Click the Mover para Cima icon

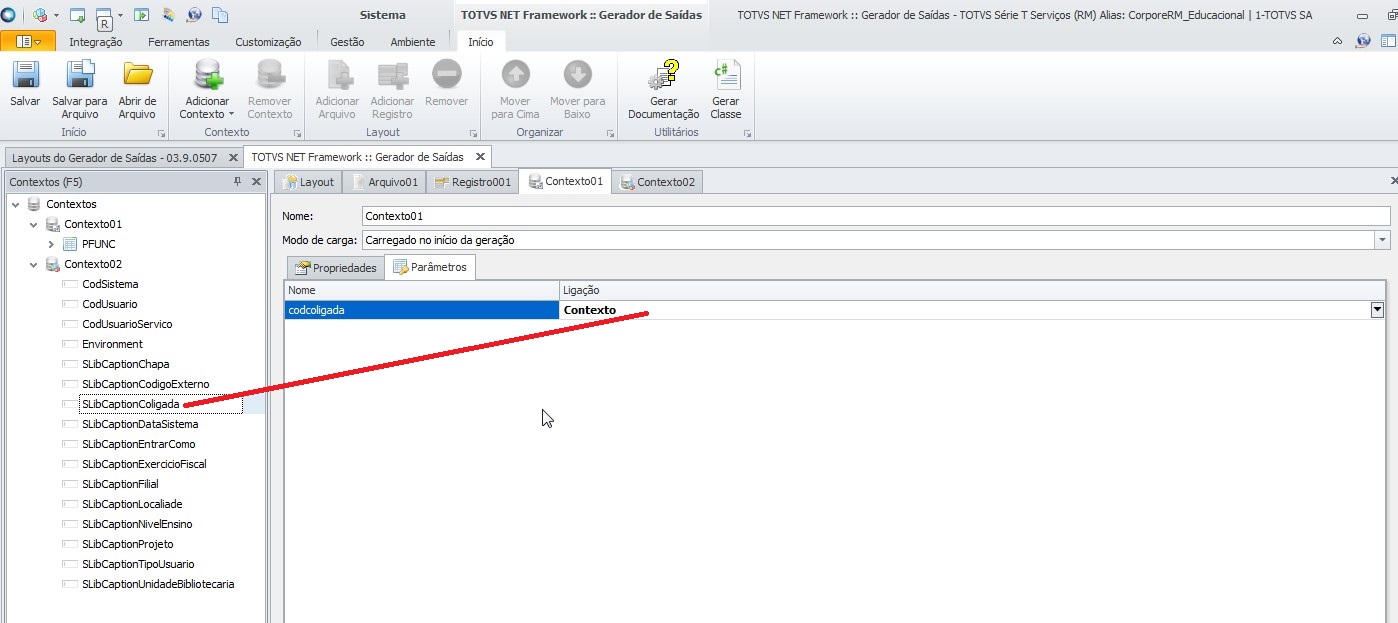click(515, 75)
